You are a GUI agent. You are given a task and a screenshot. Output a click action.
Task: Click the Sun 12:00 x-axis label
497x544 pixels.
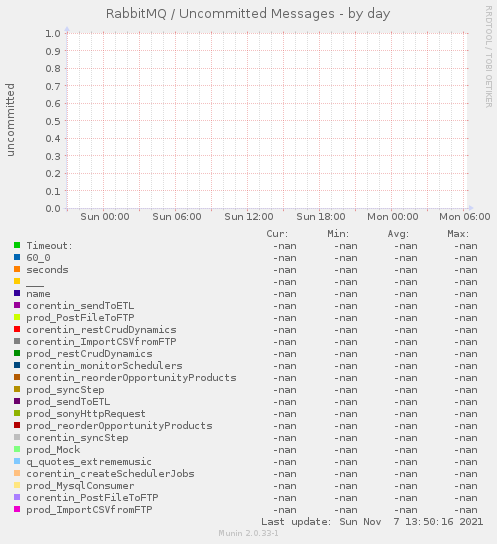pyautogui.click(x=249, y=217)
